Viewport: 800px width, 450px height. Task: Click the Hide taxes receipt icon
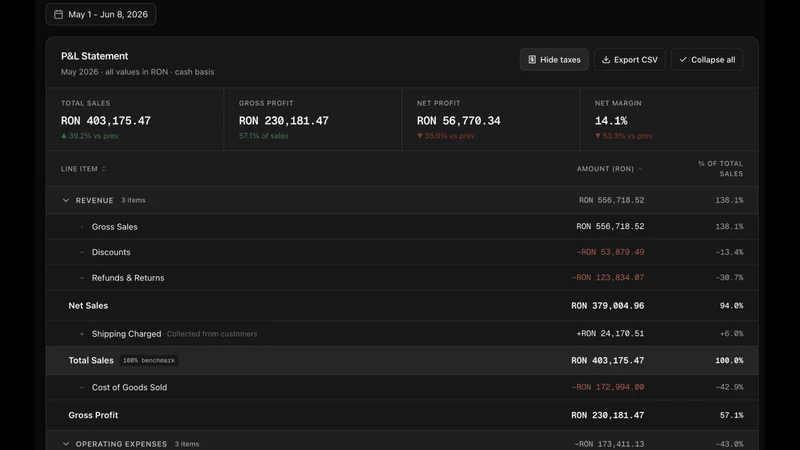click(x=532, y=60)
